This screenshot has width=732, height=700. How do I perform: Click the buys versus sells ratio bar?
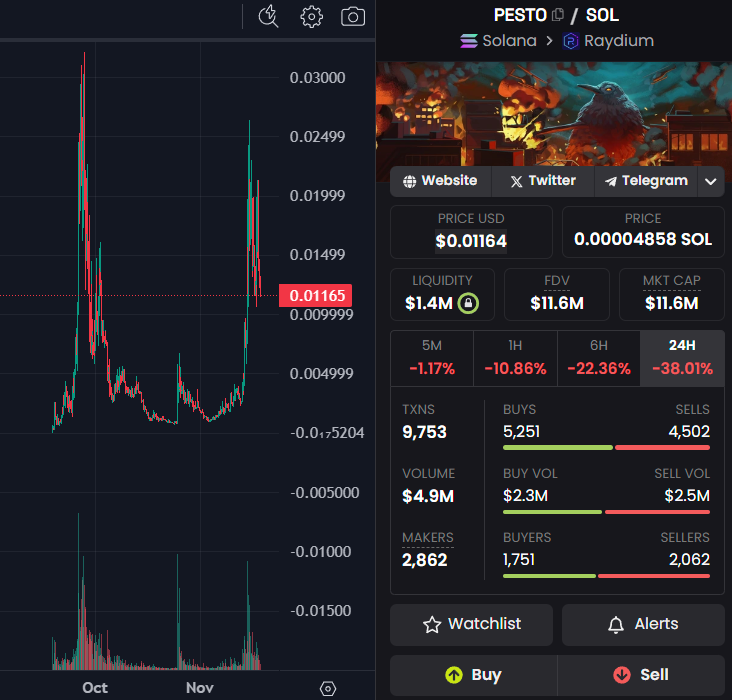click(606, 448)
